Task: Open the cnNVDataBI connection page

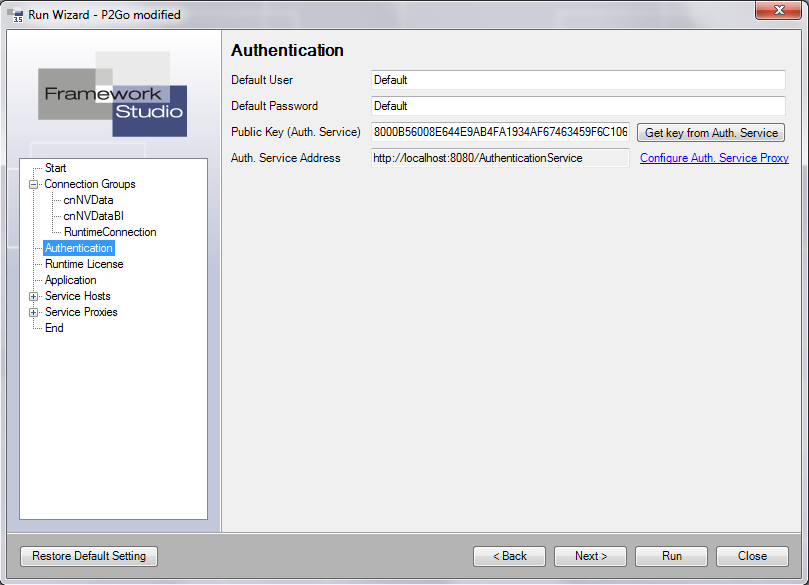Action: [93, 216]
